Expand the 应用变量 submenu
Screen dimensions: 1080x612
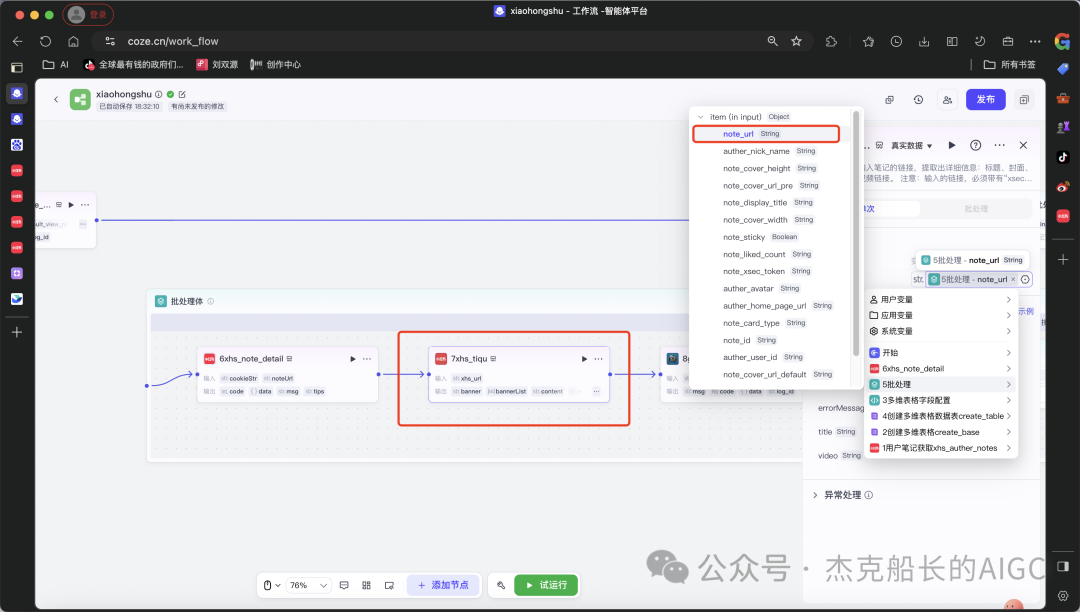coord(941,315)
